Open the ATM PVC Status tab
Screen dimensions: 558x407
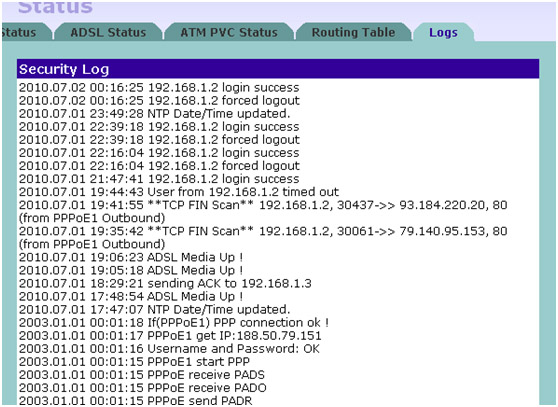(229, 32)
